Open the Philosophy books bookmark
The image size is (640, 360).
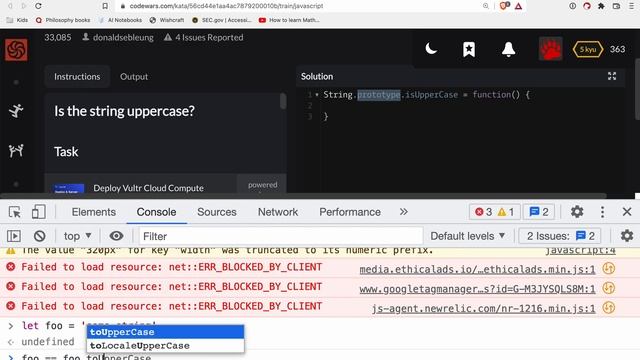click(x=63, y=20)
